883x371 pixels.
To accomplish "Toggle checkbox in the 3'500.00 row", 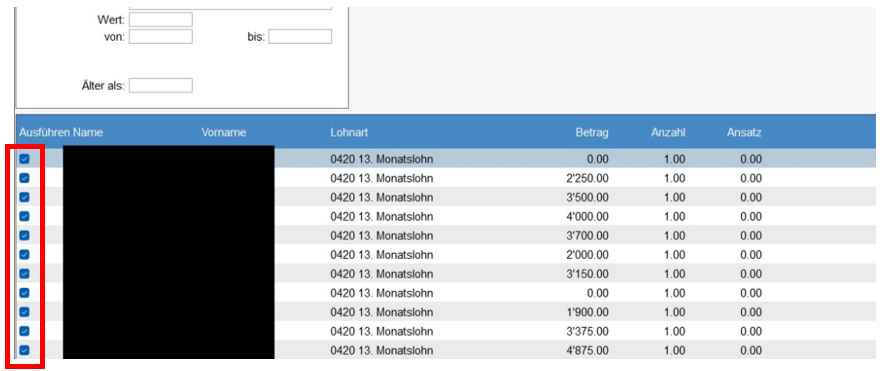I will click(x=24, y=198).
